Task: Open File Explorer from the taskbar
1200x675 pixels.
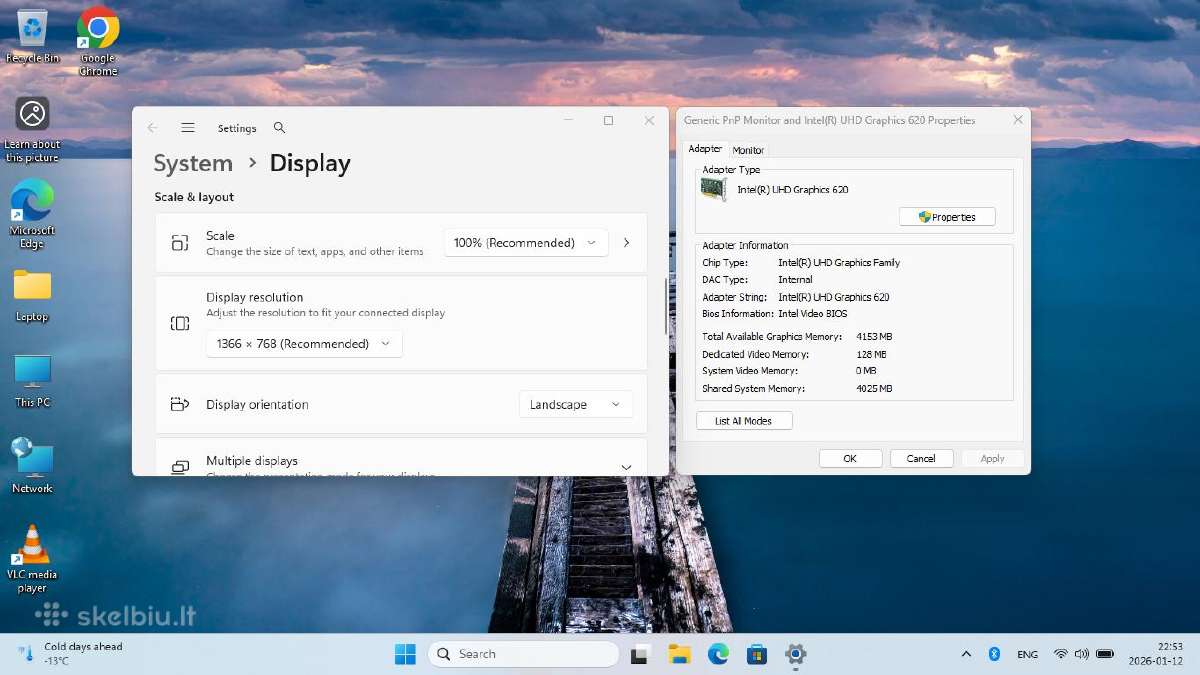Action: (x=680, y=654)
